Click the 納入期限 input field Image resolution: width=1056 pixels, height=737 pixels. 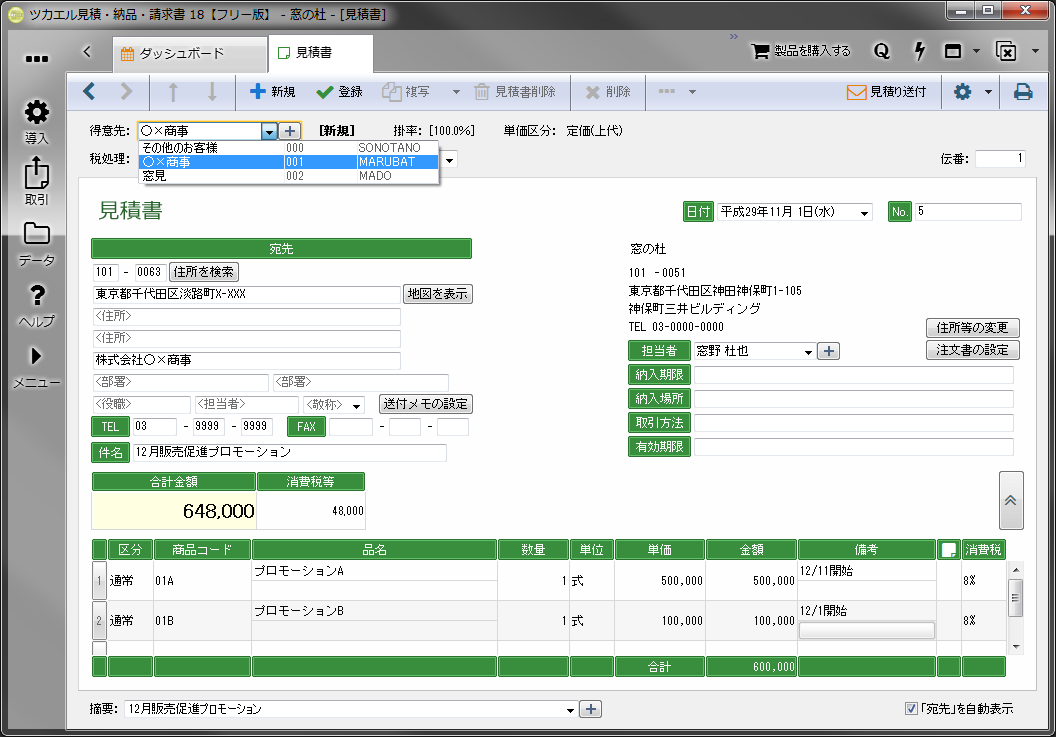coord(853,375)
